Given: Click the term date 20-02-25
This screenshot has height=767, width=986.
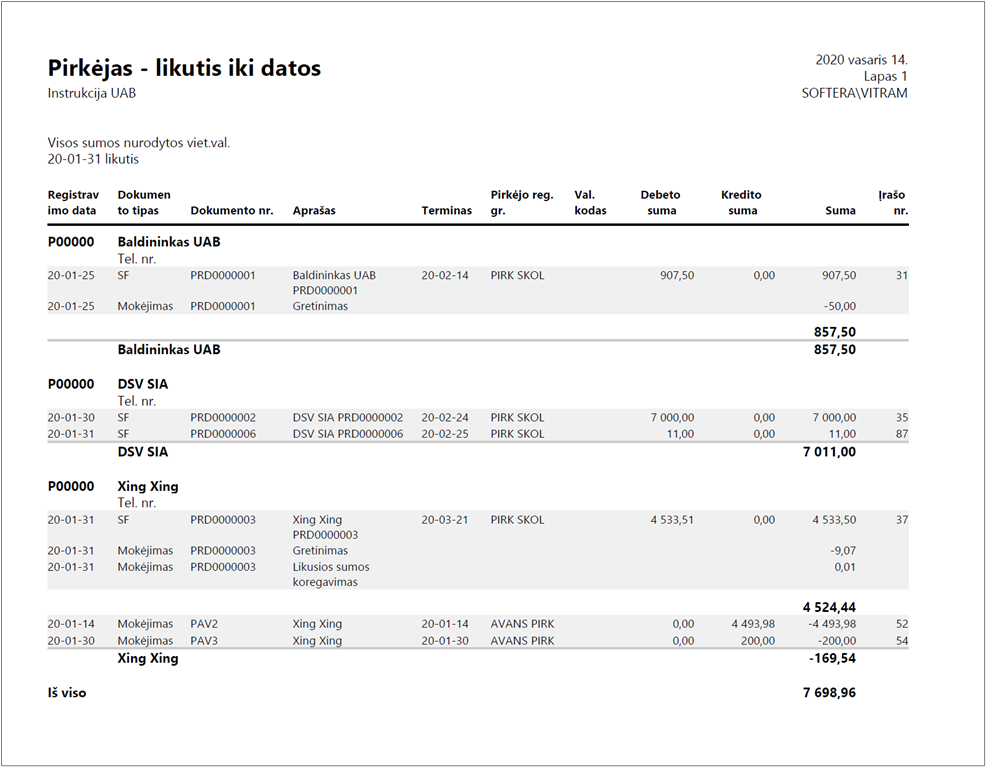Looking at the screenshot, I should tap(445, 434).
